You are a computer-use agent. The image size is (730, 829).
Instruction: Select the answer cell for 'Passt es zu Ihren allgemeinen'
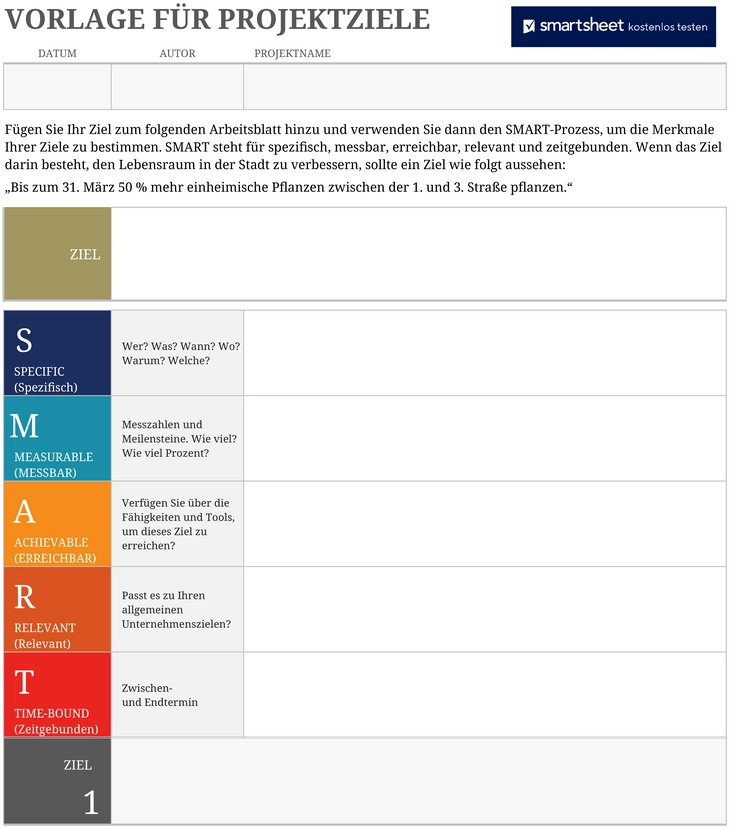click(x=485, y=610)
